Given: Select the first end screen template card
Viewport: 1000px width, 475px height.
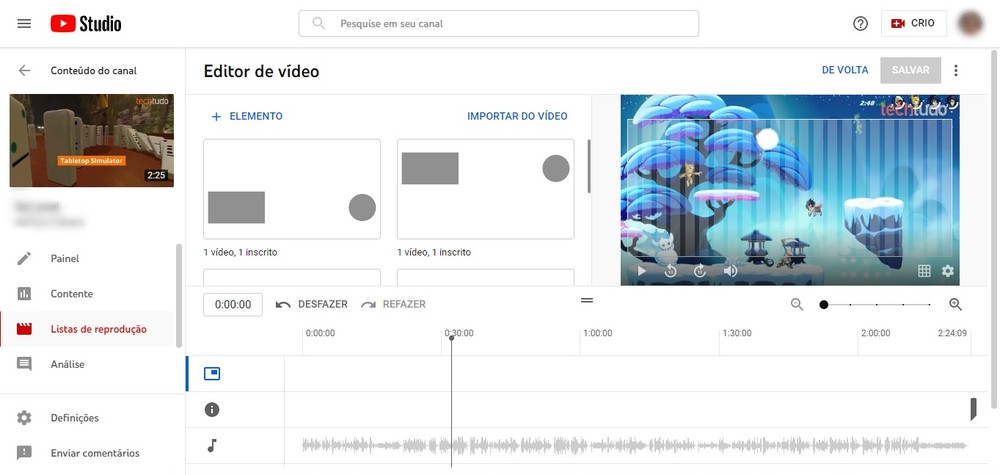Looking at the screenshot, I should click(292, 189).
